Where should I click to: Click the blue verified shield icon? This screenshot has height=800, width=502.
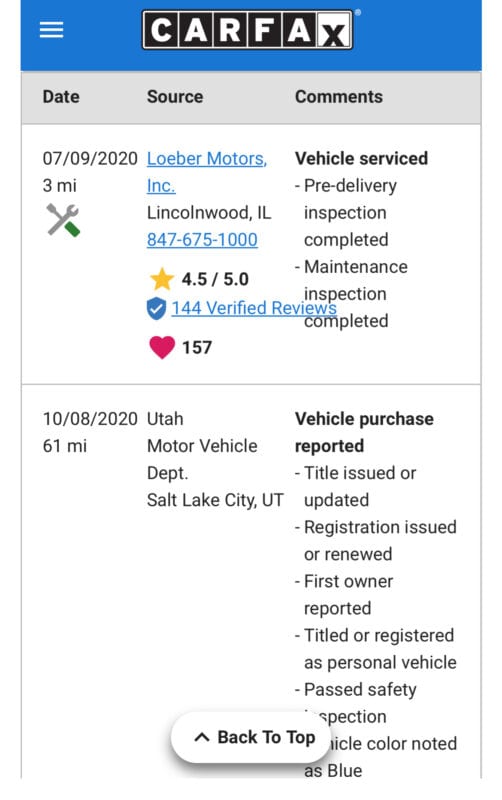pos(156,308)
